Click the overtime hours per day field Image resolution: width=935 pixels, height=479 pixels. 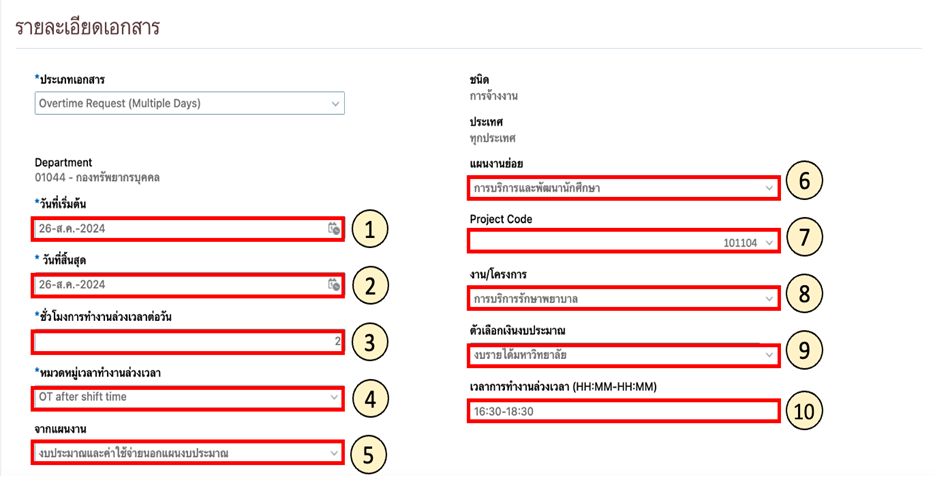coord(185,341)
